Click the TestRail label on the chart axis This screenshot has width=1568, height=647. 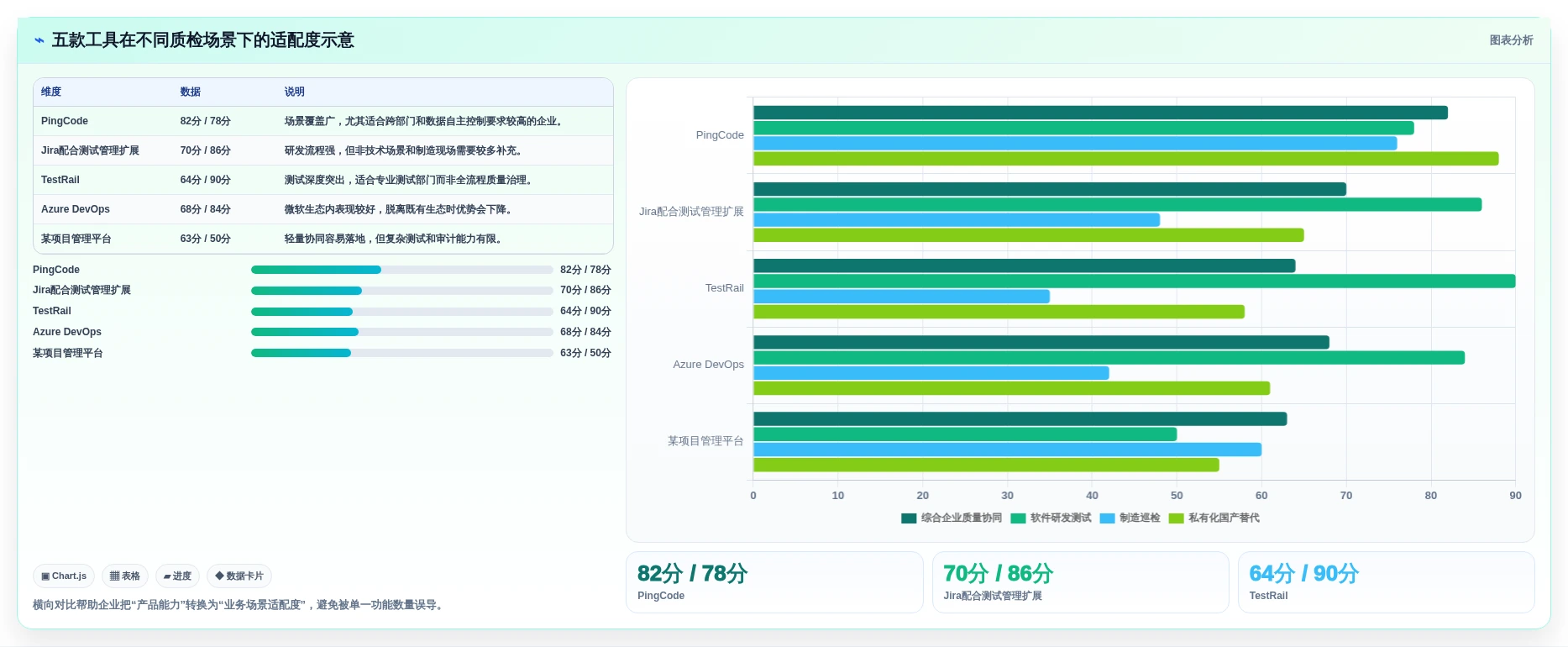(725, 288)
